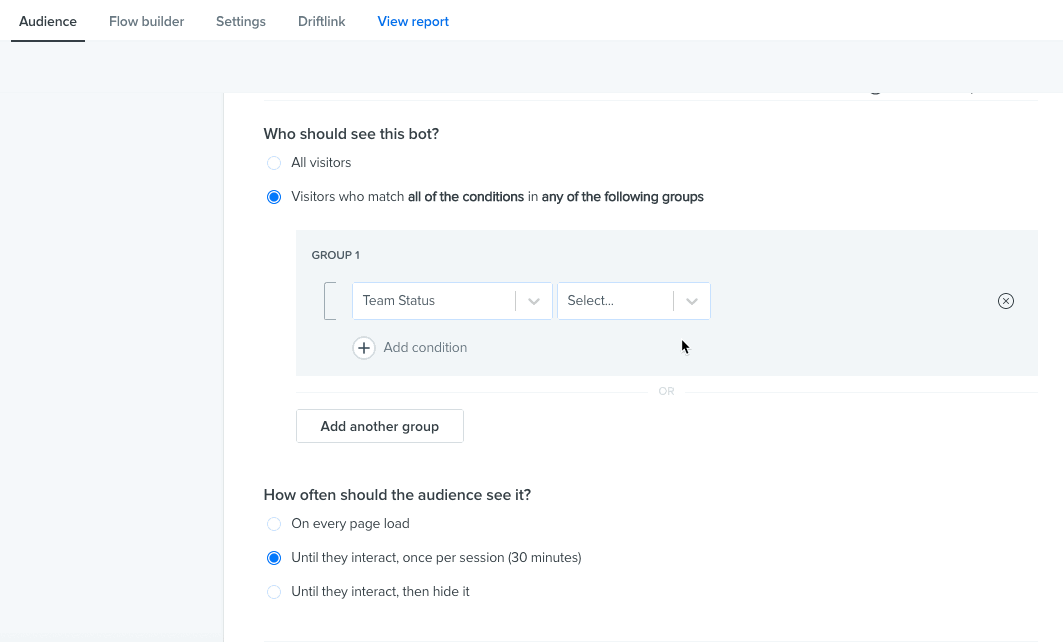Click the GROUP 1 heading label
1063x642 pixels.
tap(336, 255)
